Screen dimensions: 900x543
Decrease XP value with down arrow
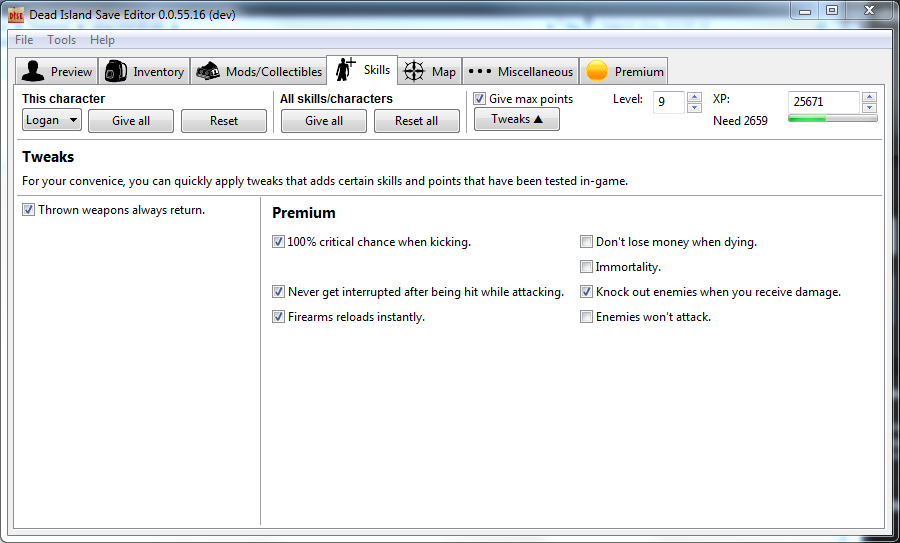pos(869,108)
